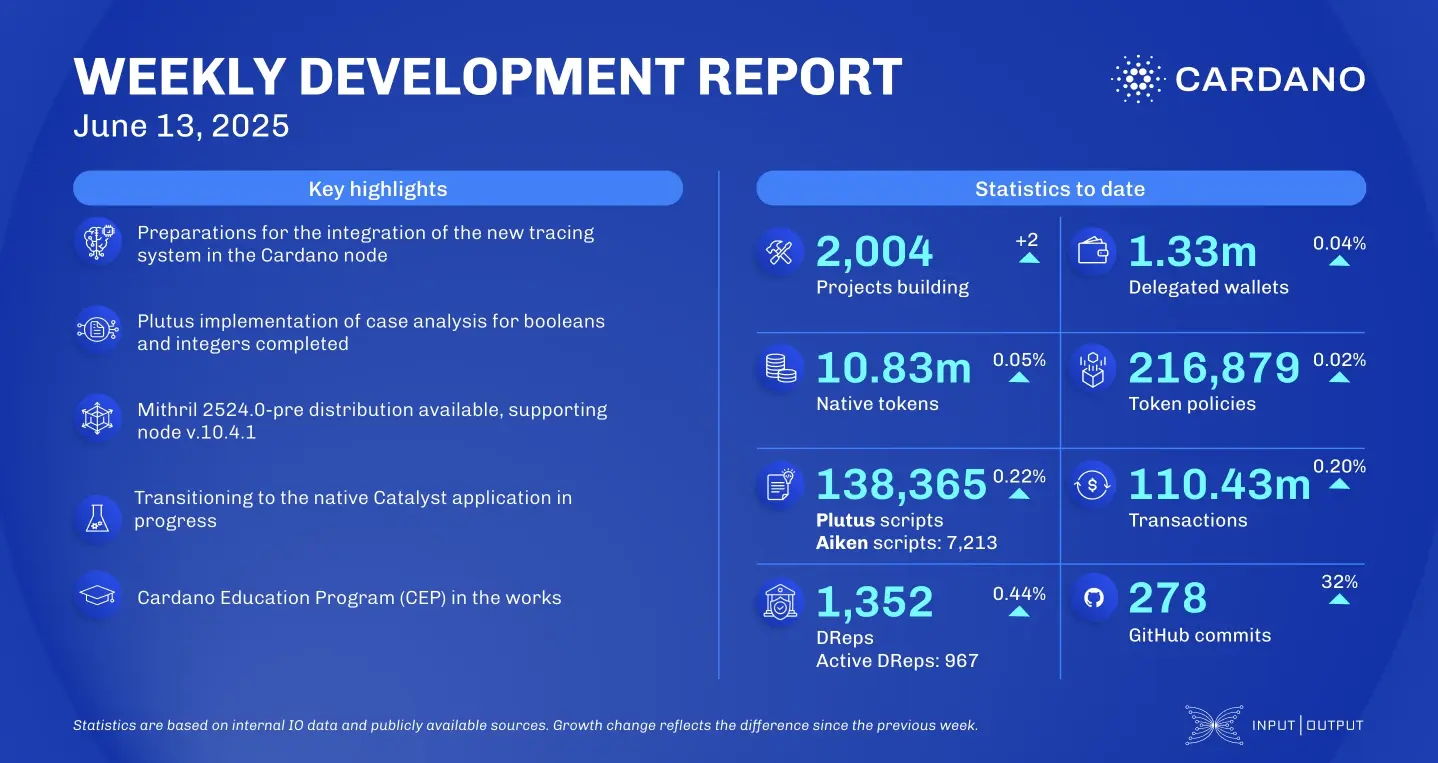The width and height of the screenshot is (1438, 763).
Task: Select the Mithril network cube icon
Action: pyautogui.click(x=98, y=418)
